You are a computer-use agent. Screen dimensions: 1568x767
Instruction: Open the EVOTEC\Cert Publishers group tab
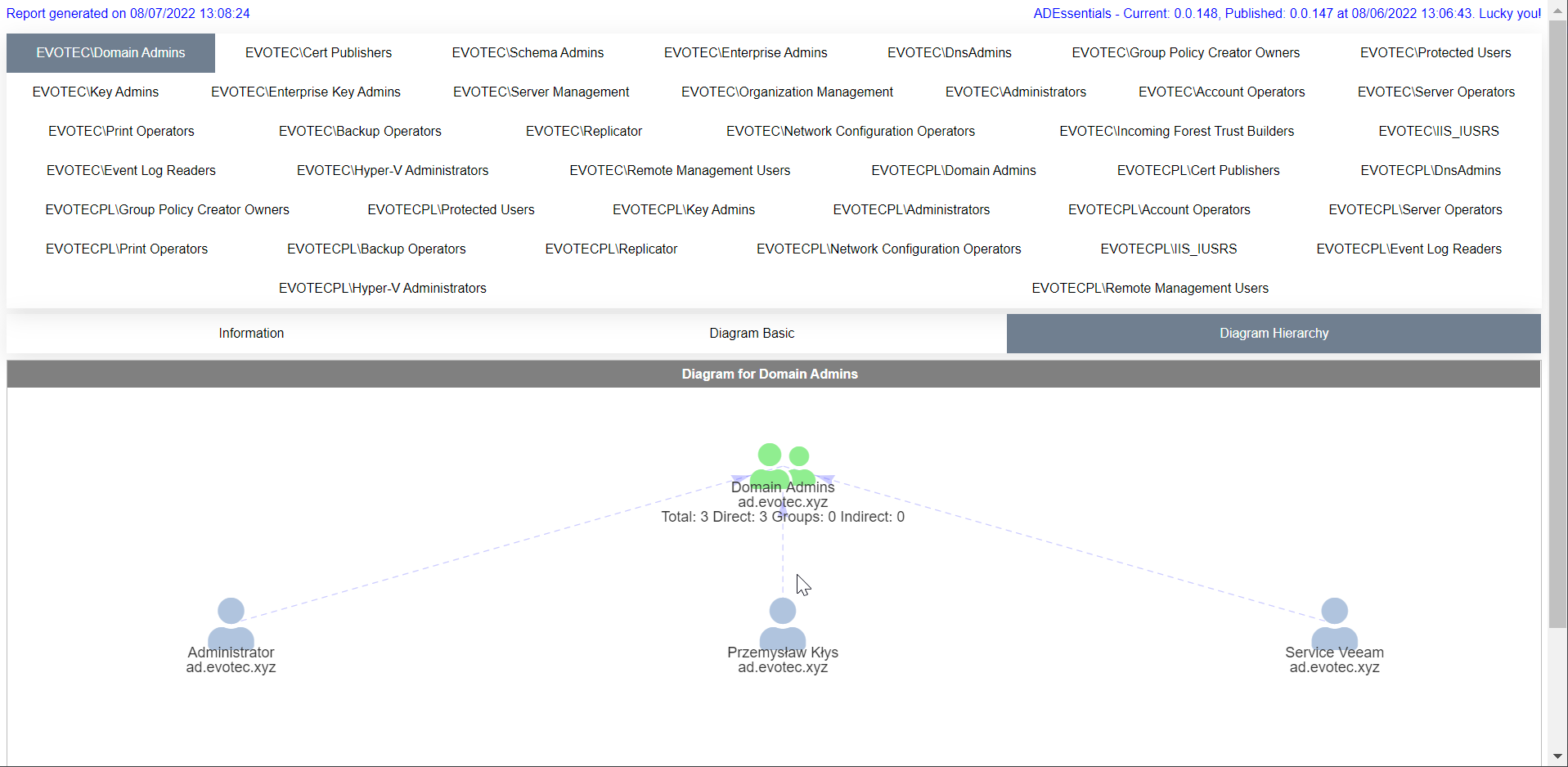tap(318, 53)
